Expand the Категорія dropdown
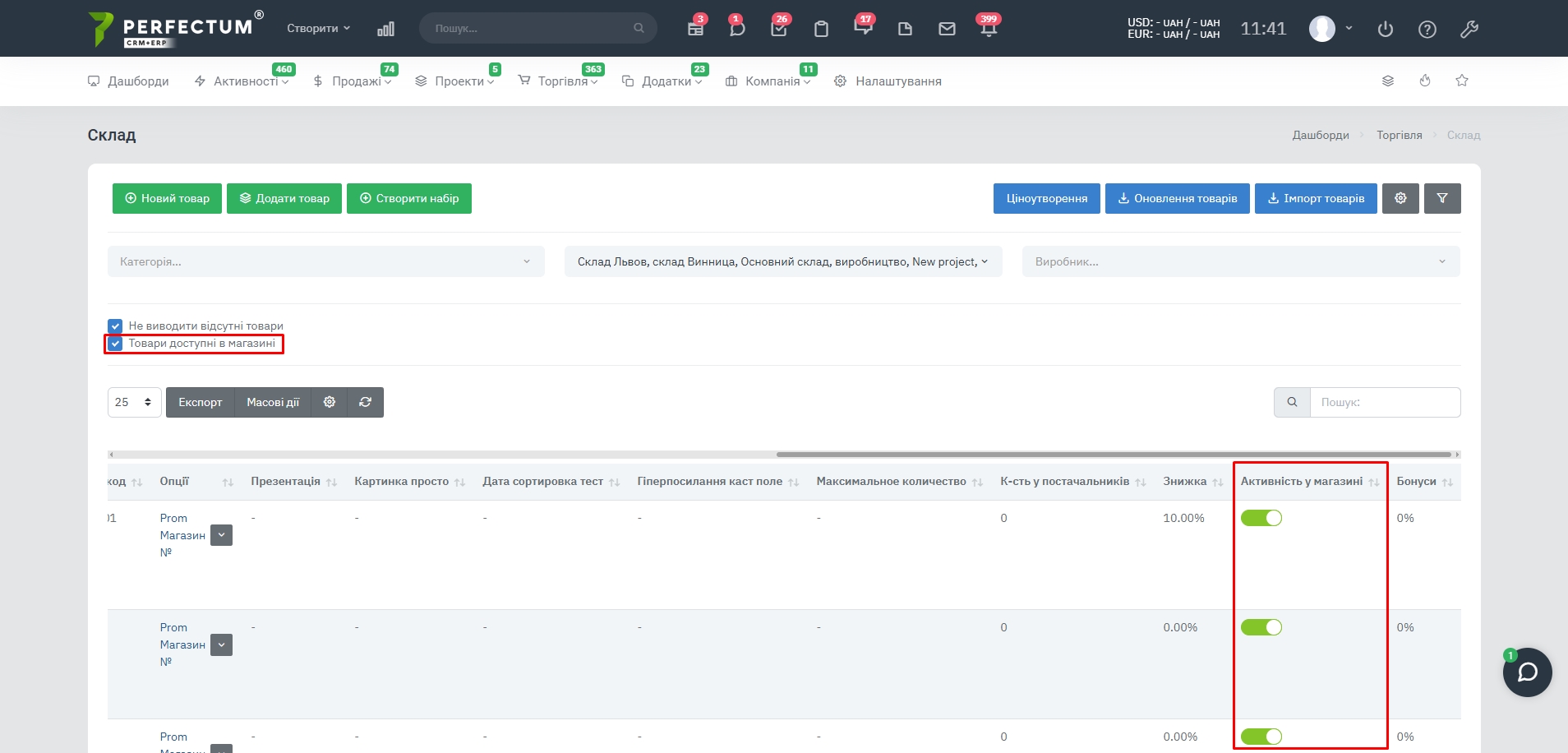The height and width of the screenshot is (753, 1568). pyautogui.click(x=325, y=261)
